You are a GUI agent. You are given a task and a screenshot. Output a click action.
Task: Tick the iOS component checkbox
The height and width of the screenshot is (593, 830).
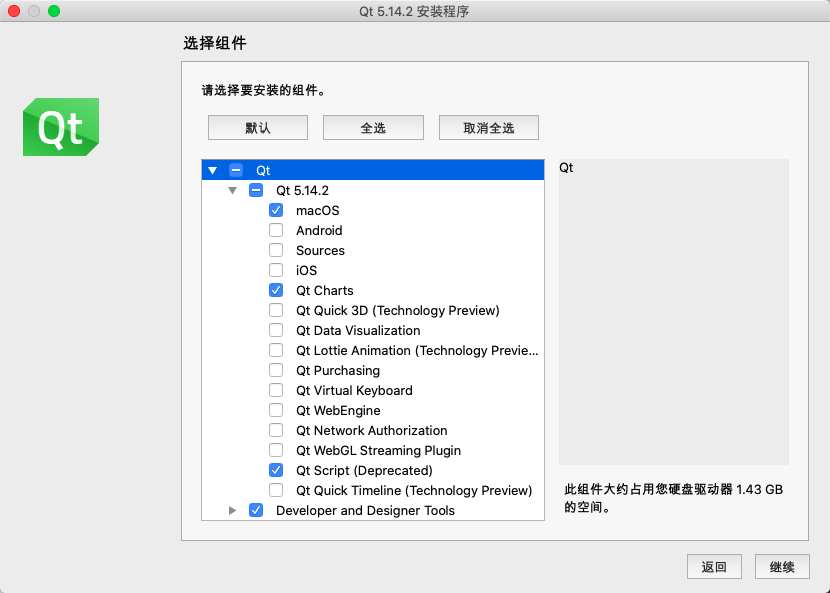(x=276, y=271)
